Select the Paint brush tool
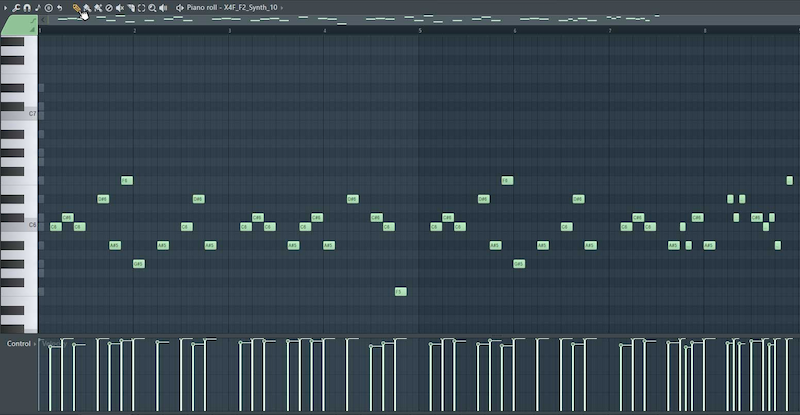The image size is (800, 415). pos(87,7)
